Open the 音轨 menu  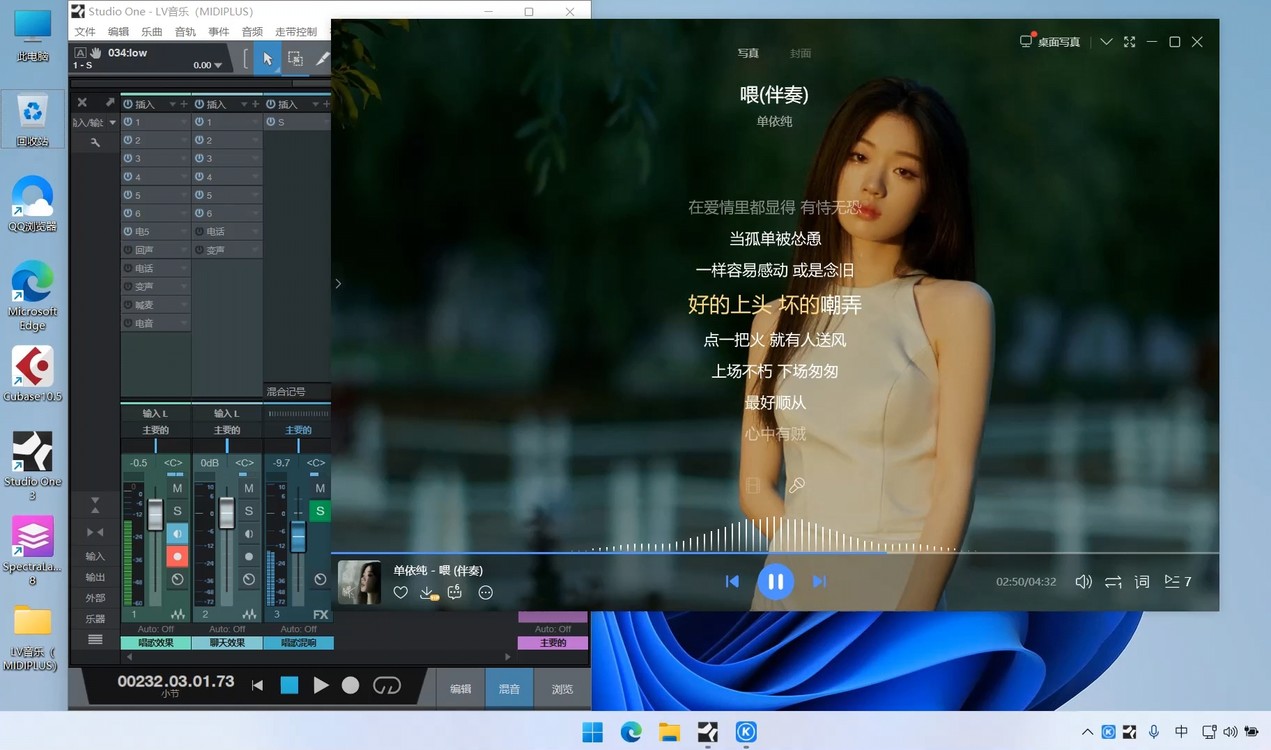click(x=185, y=32)
